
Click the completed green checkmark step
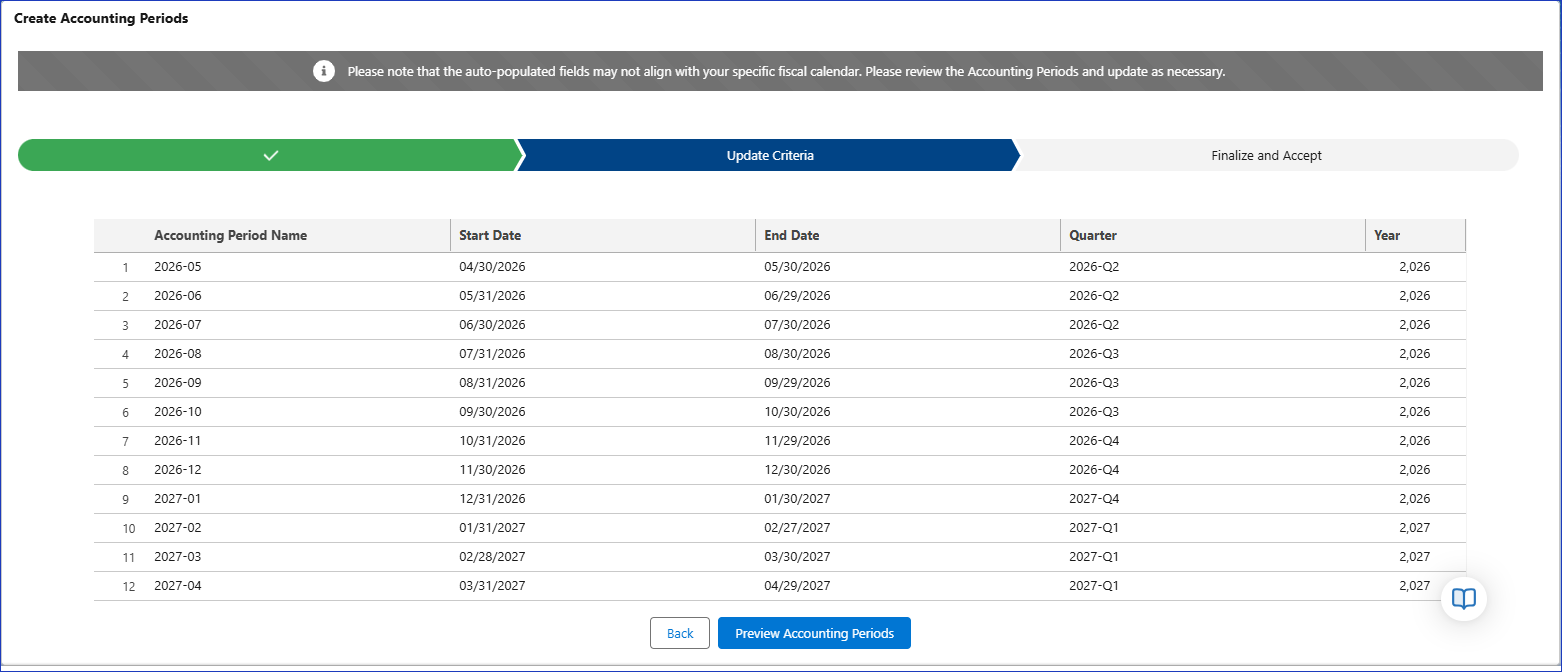point(268,156)
